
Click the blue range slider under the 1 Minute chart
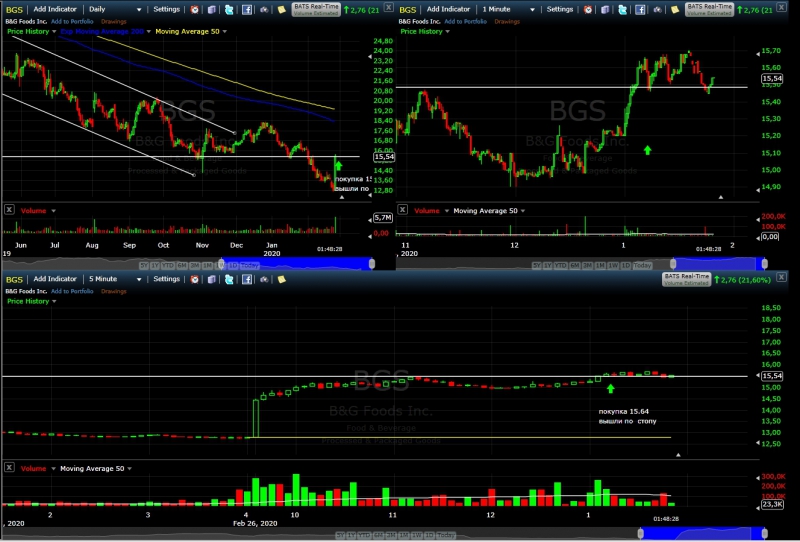(x=719, y=263)
